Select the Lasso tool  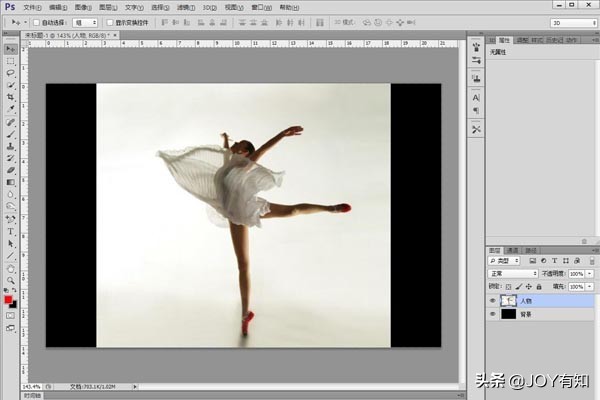click(x=10, y=73)
